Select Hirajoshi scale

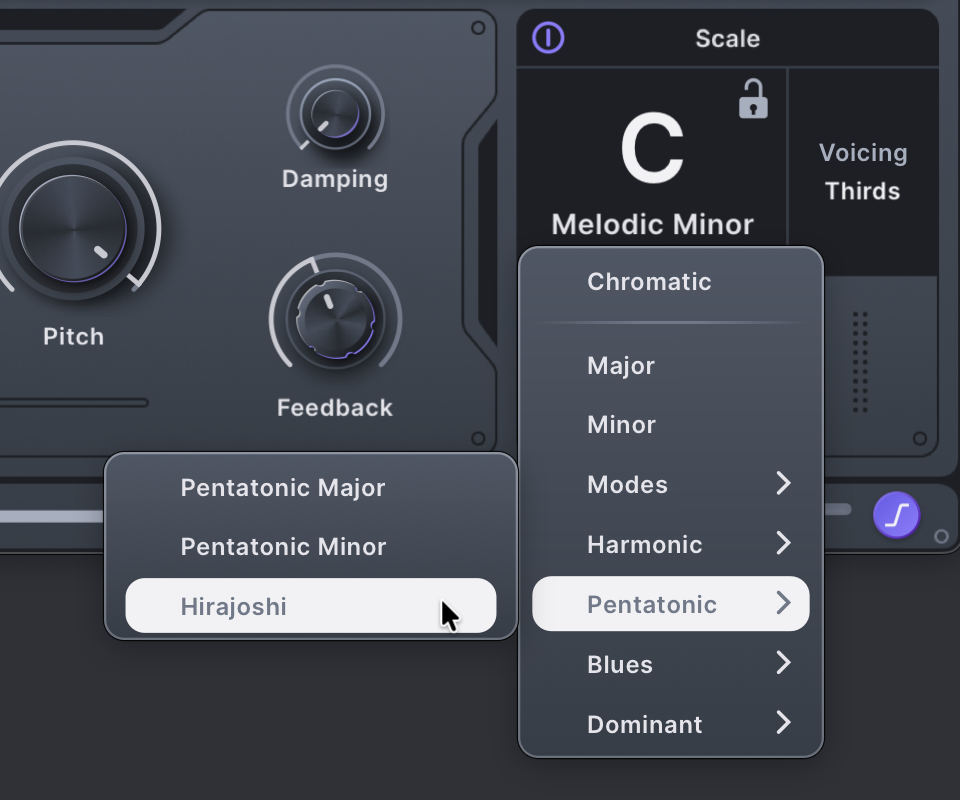point(310,606)
